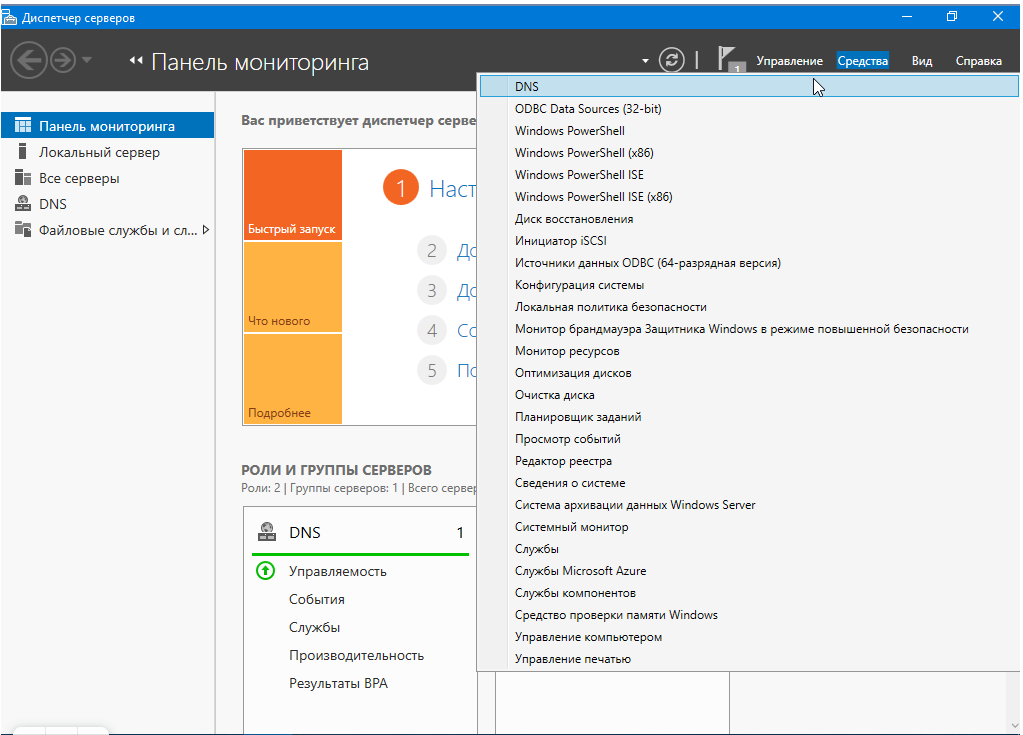The height and width of the screenshot is (735, 1023).
Task: Choose Редактор реестра menu entry
Action: pos(749,461)
